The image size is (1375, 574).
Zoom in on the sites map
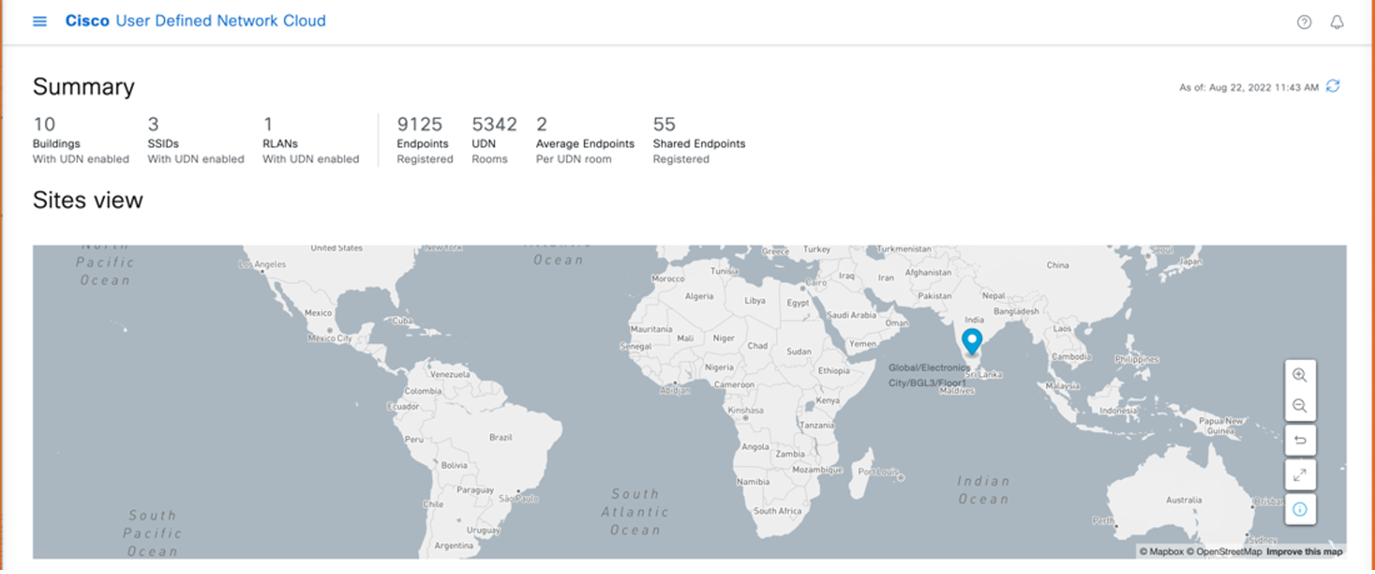[1300, 375]
